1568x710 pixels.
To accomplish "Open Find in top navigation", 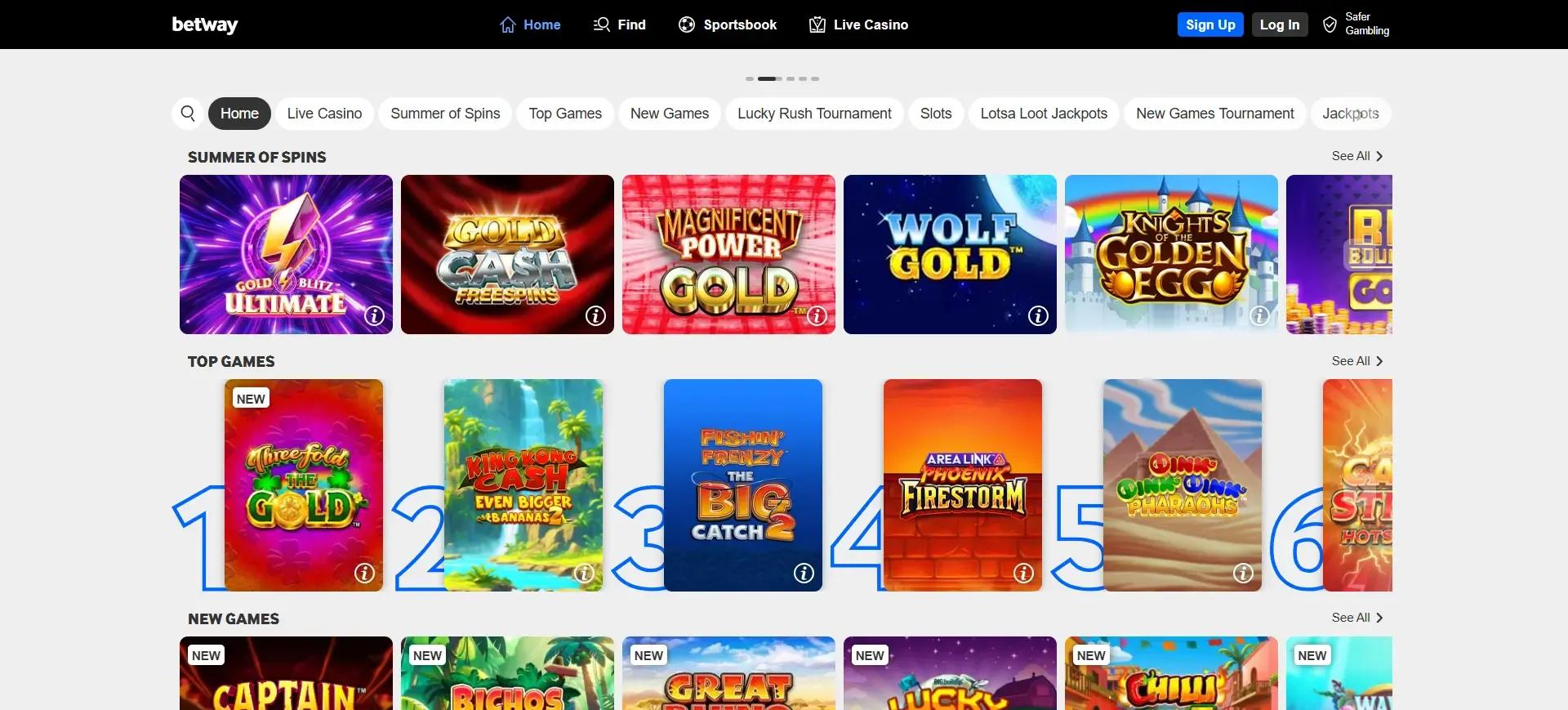I will [x=620, y=25].
